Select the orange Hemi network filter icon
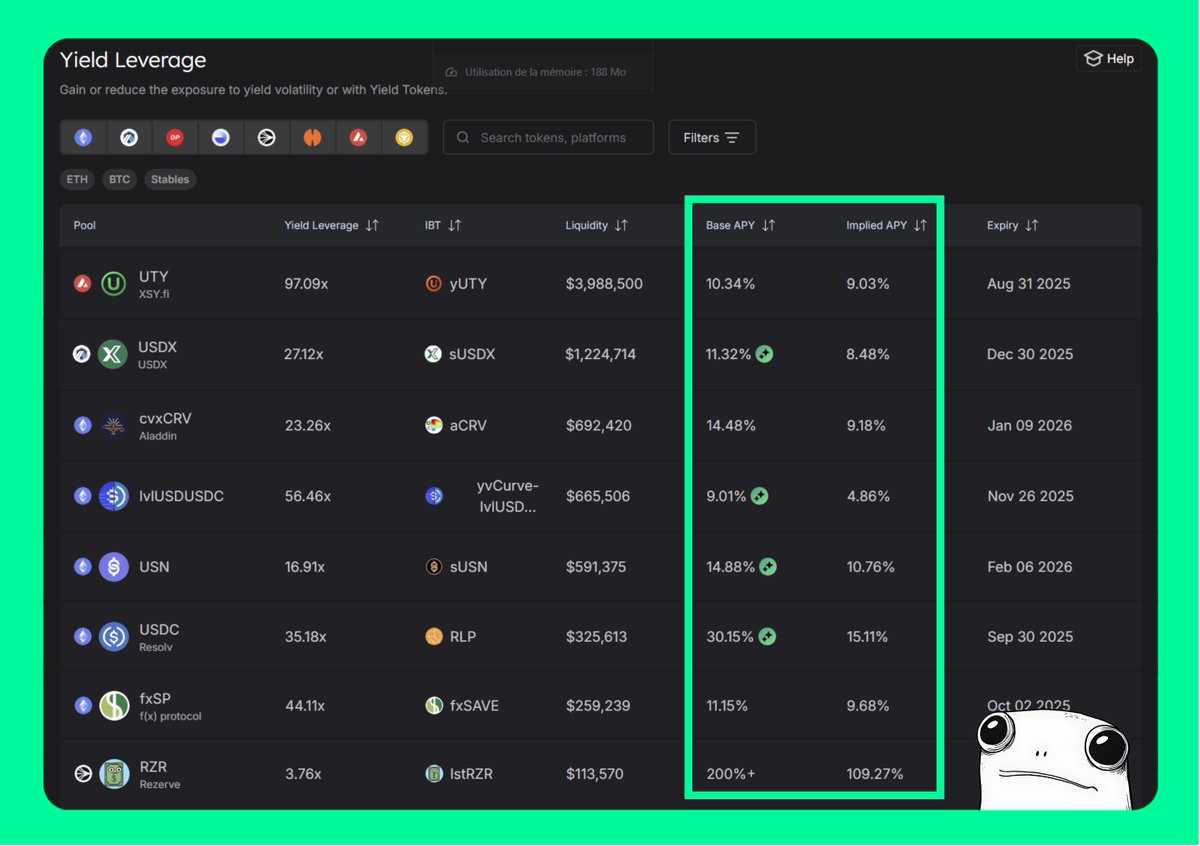Image resolution: width=1200 pixels, height=846 pixels. pyautogui.click(x=313, y=138)
